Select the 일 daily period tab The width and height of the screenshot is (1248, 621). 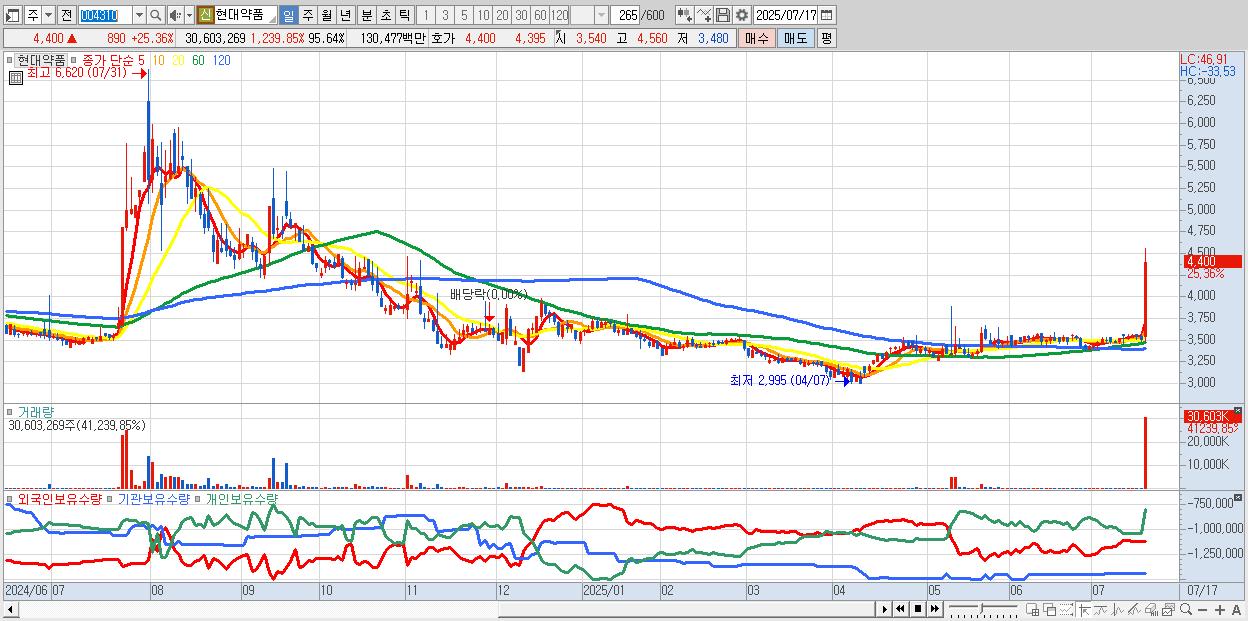[288, 15]
